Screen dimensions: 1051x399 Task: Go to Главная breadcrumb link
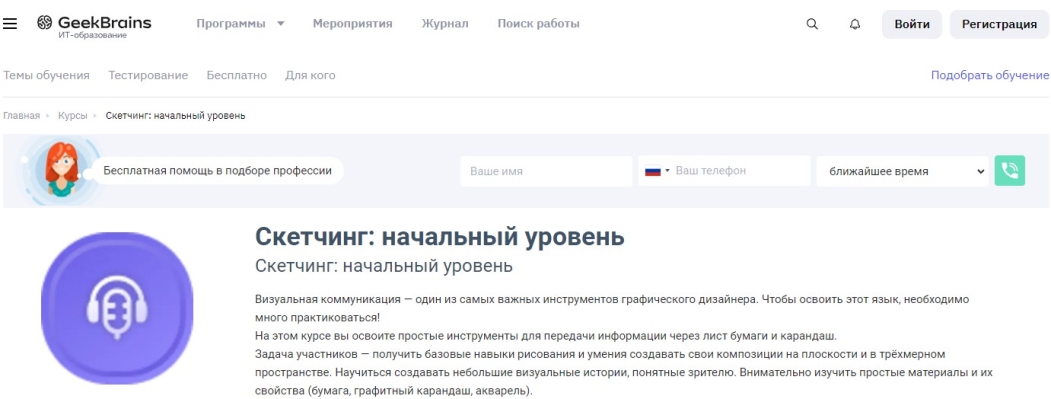pyautogui.click(x=21, y=115)
